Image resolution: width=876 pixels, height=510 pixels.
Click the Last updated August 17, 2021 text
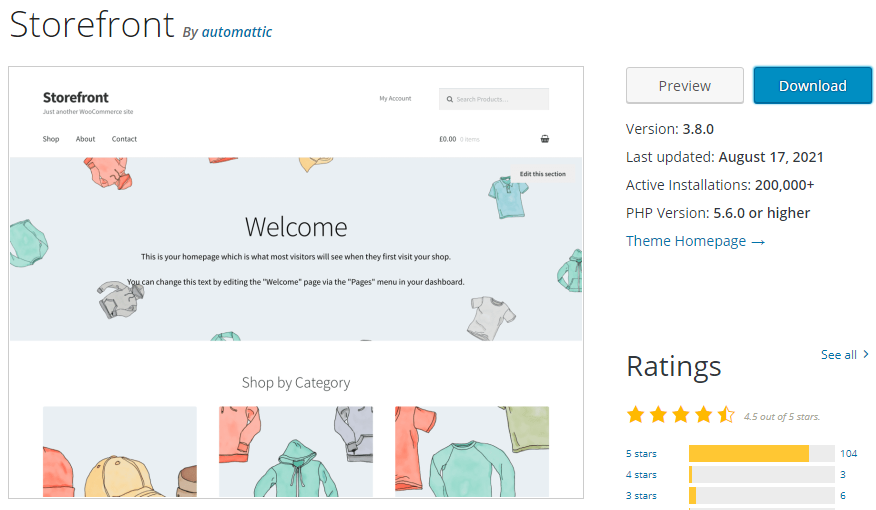click(x=725, y=157)
